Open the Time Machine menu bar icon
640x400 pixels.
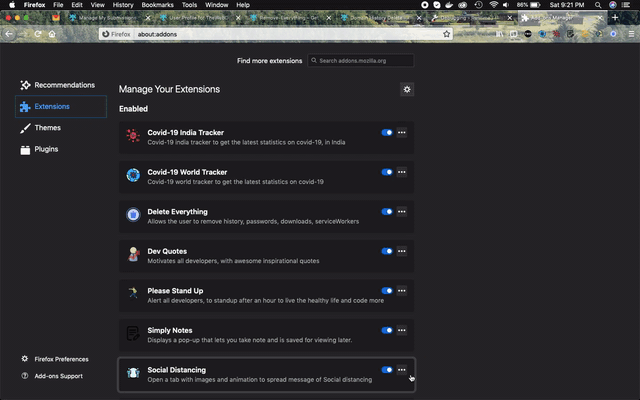[479, 5]
